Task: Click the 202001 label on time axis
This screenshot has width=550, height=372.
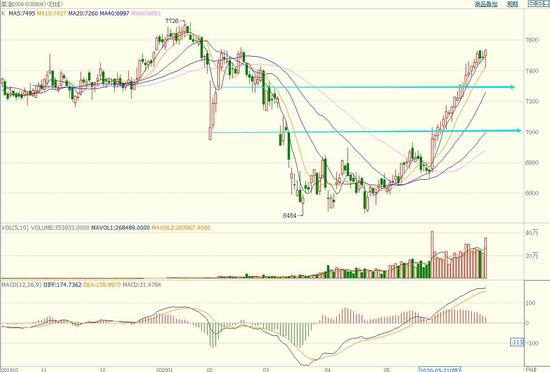Action: click(x=165, y=370)
